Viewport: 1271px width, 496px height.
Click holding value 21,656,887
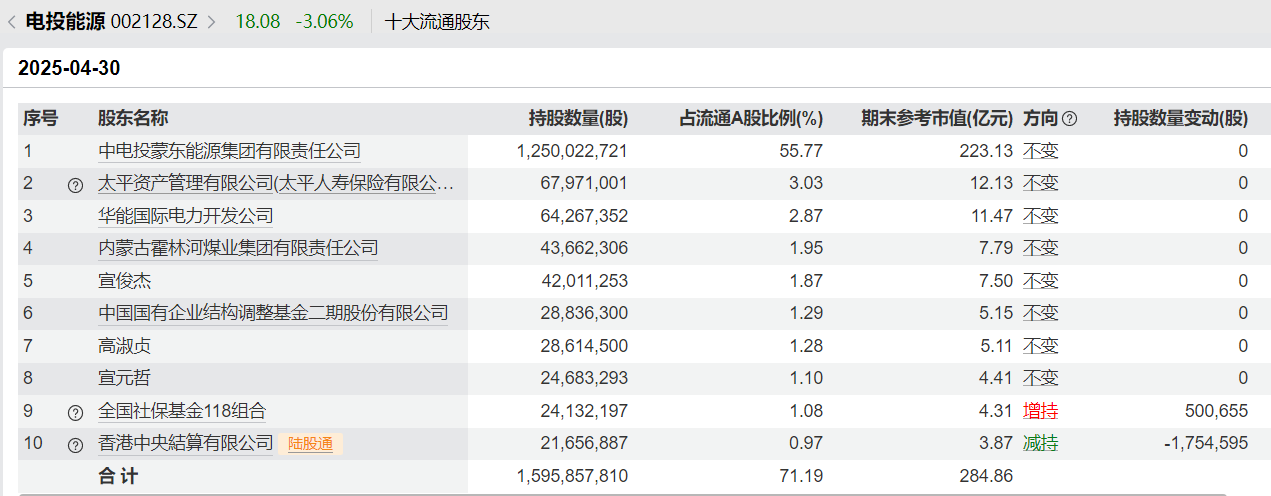[x=584, y=443]
